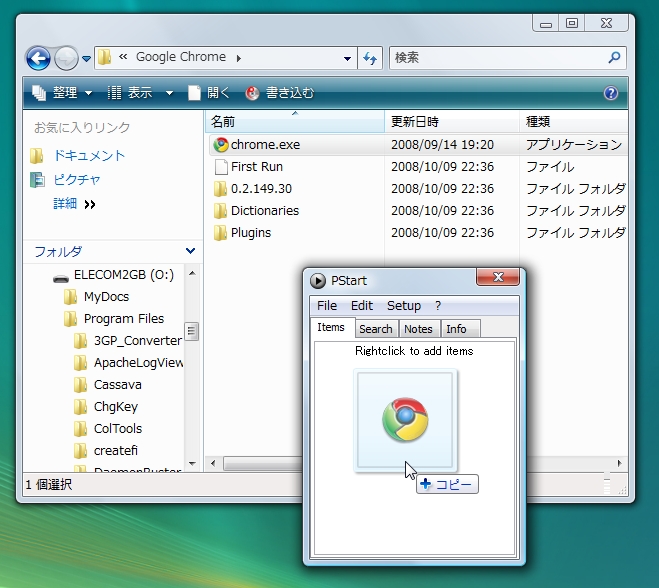The image size is (659, 588).
Task: Open the address bar history dropdown arrow
Action: [x=347, y=58]
